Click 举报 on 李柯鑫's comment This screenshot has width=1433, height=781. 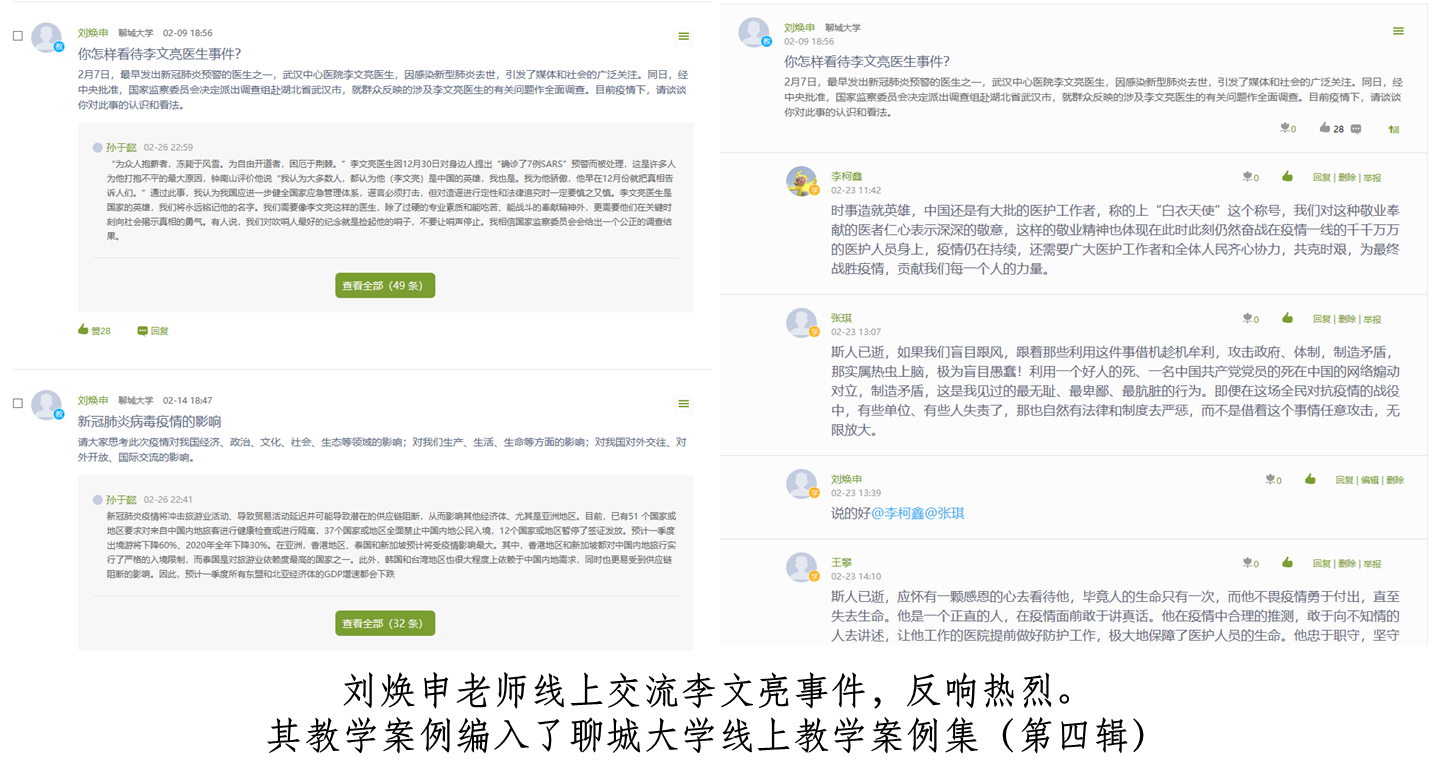tap(1372, 178)
